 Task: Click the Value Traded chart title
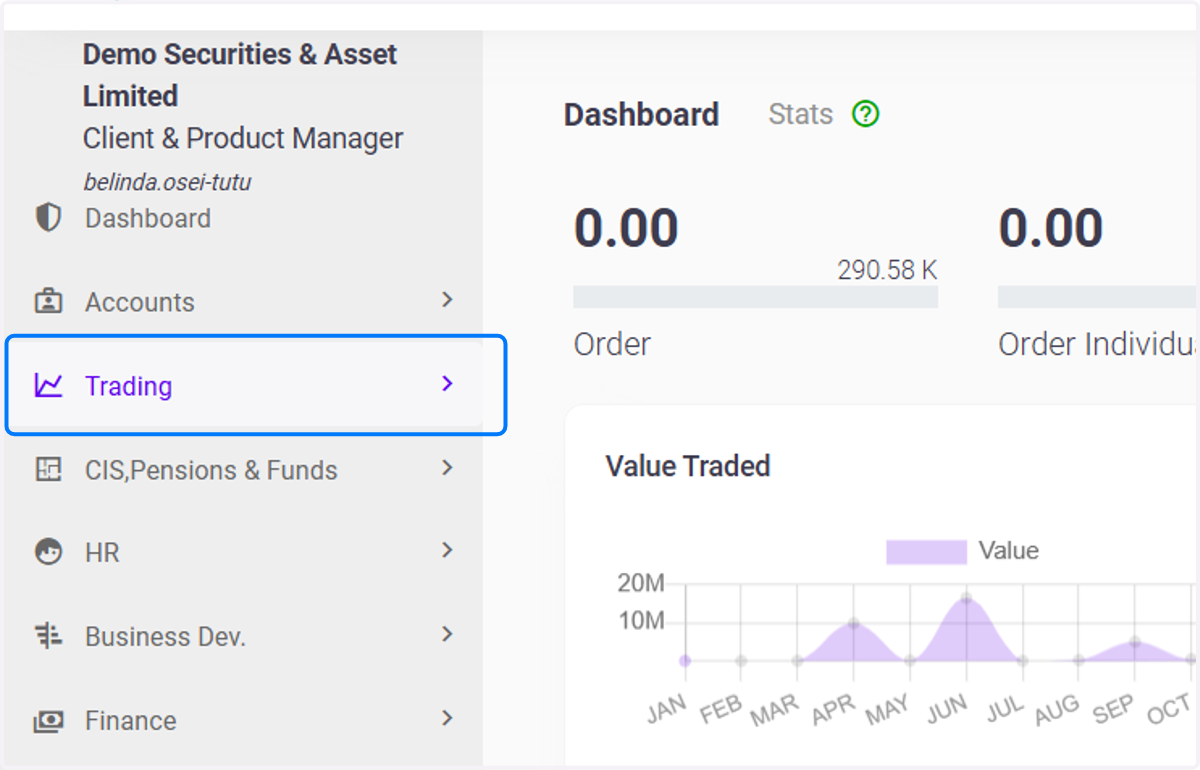688,466
